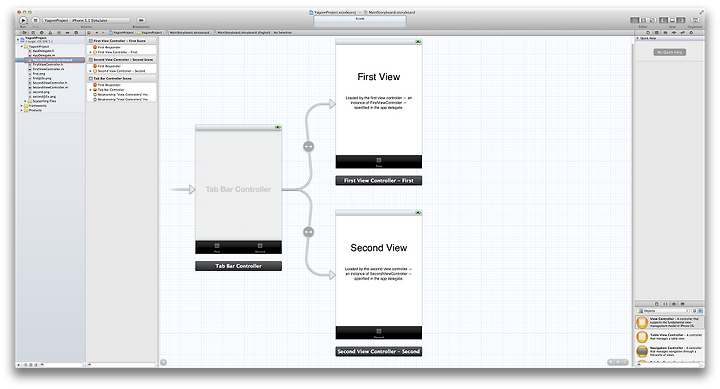Select the Tab Bar Controller scene on canvas
Image resolution: width=720 pixels, height=389 pixels.
click(238, 189)
